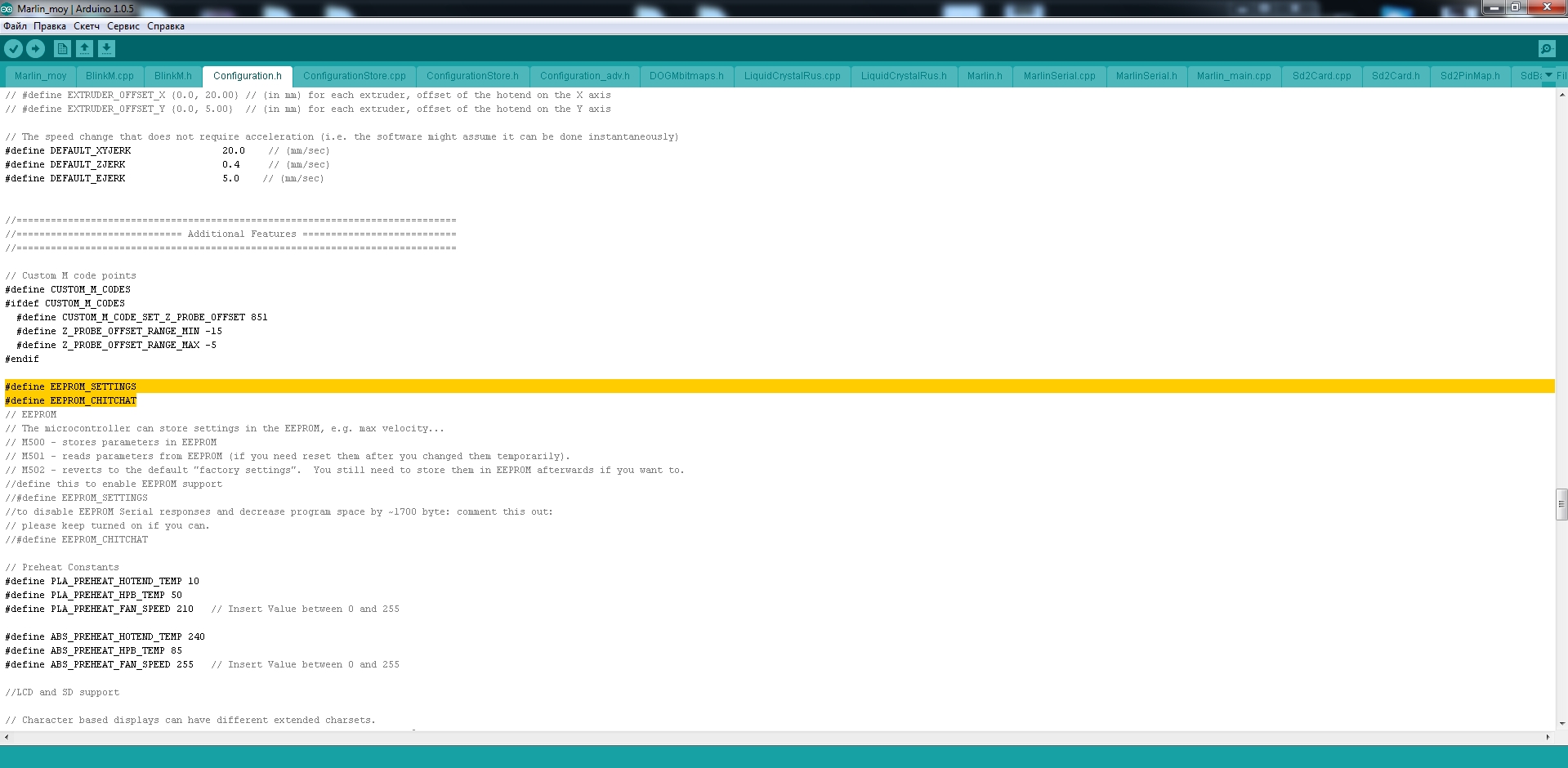
Task: Click the 'M502 - reverts to the default' comment
Action: click(x=345, y=470)
